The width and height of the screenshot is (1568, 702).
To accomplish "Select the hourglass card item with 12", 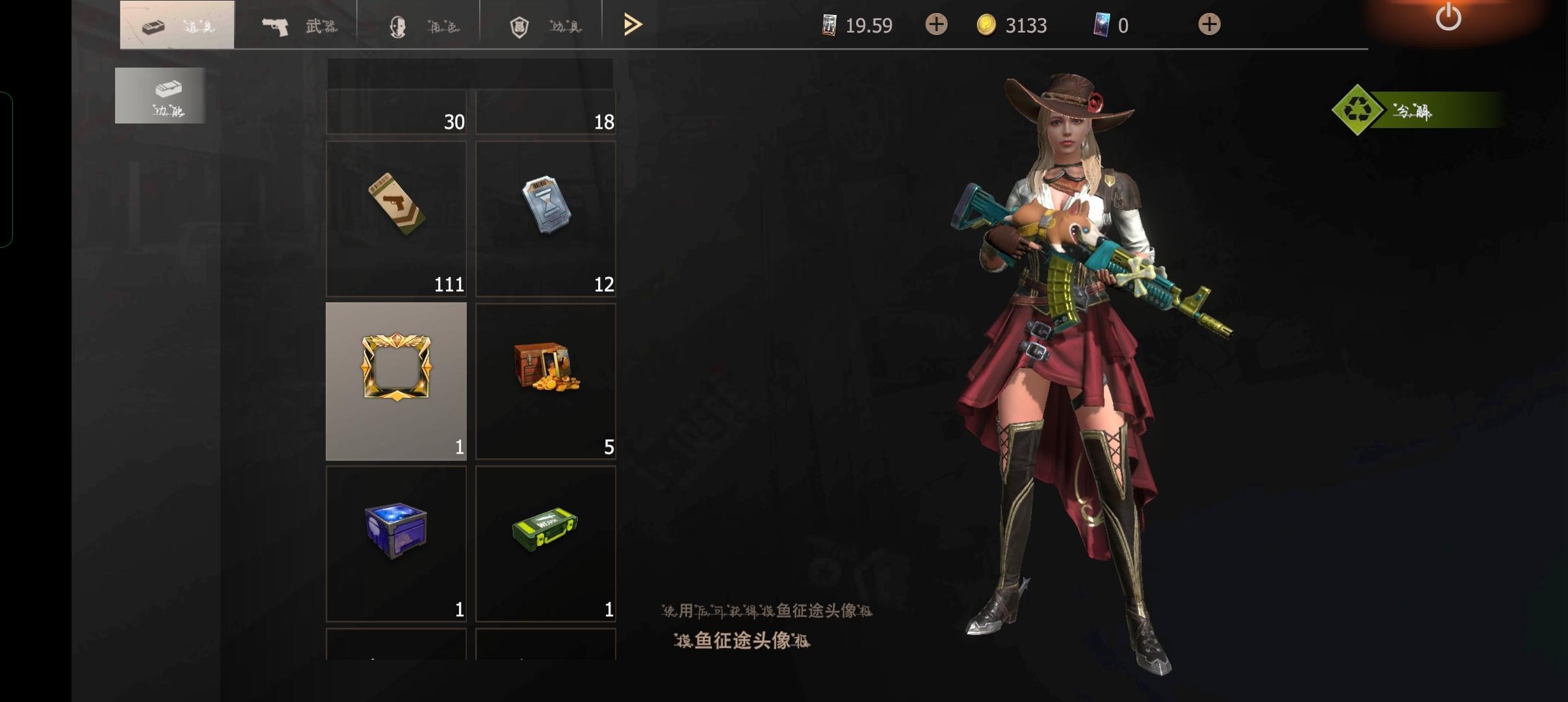I will tap(545, 219).
